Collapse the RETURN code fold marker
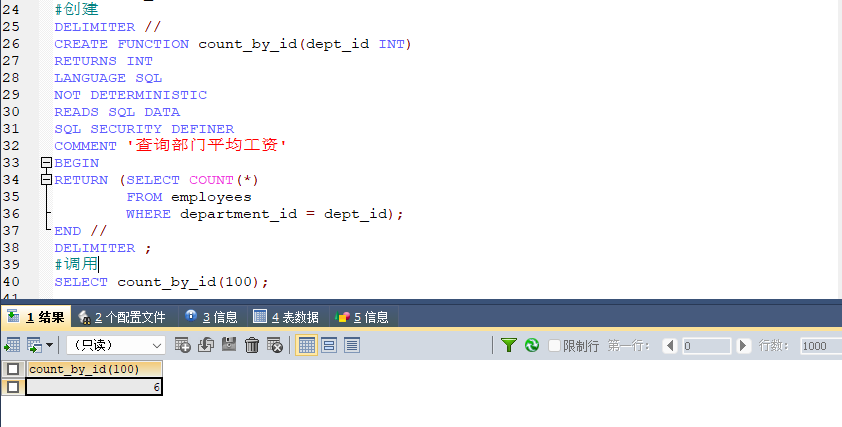This screenshot has height=427, width=842. point(47,179)
